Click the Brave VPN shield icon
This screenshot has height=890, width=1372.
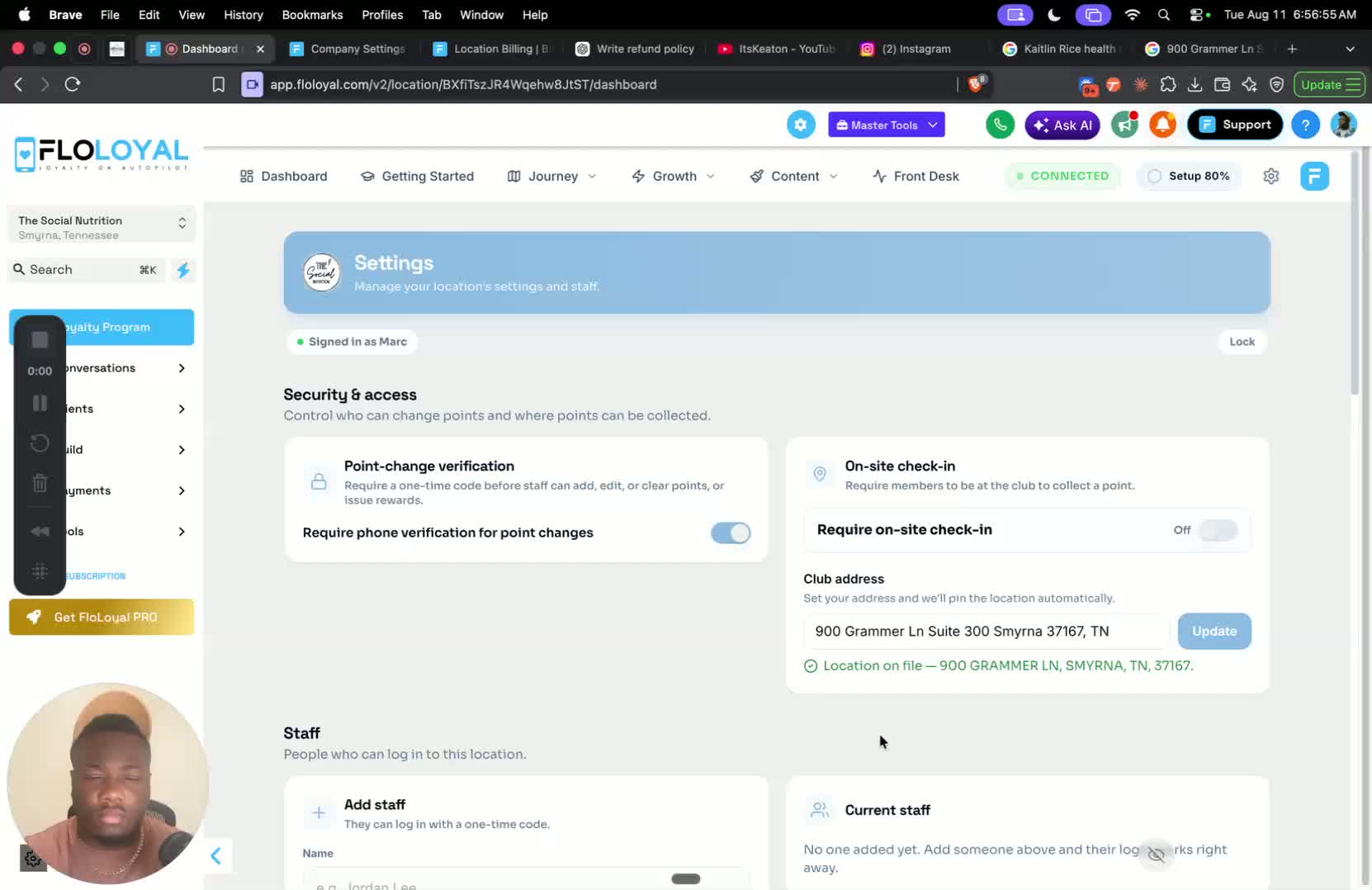[x=1276, y=84]
